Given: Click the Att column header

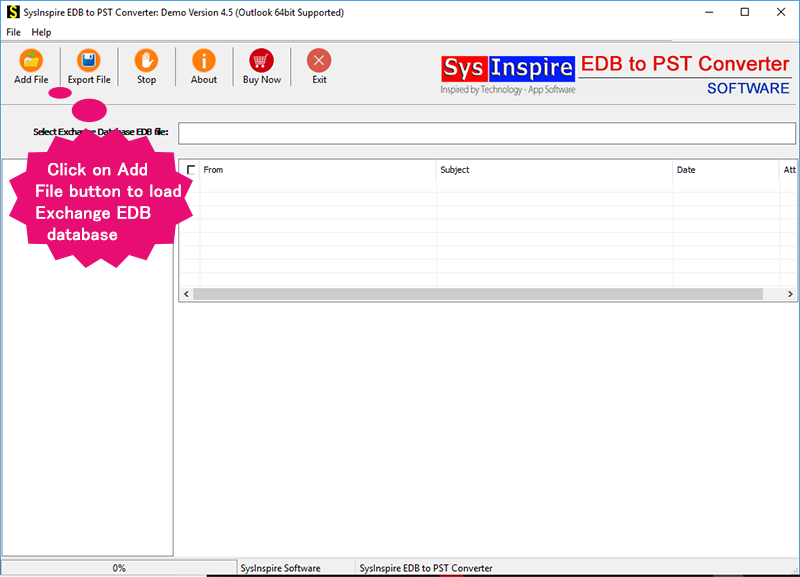Looking at the screenshot, I should point(788,170).
